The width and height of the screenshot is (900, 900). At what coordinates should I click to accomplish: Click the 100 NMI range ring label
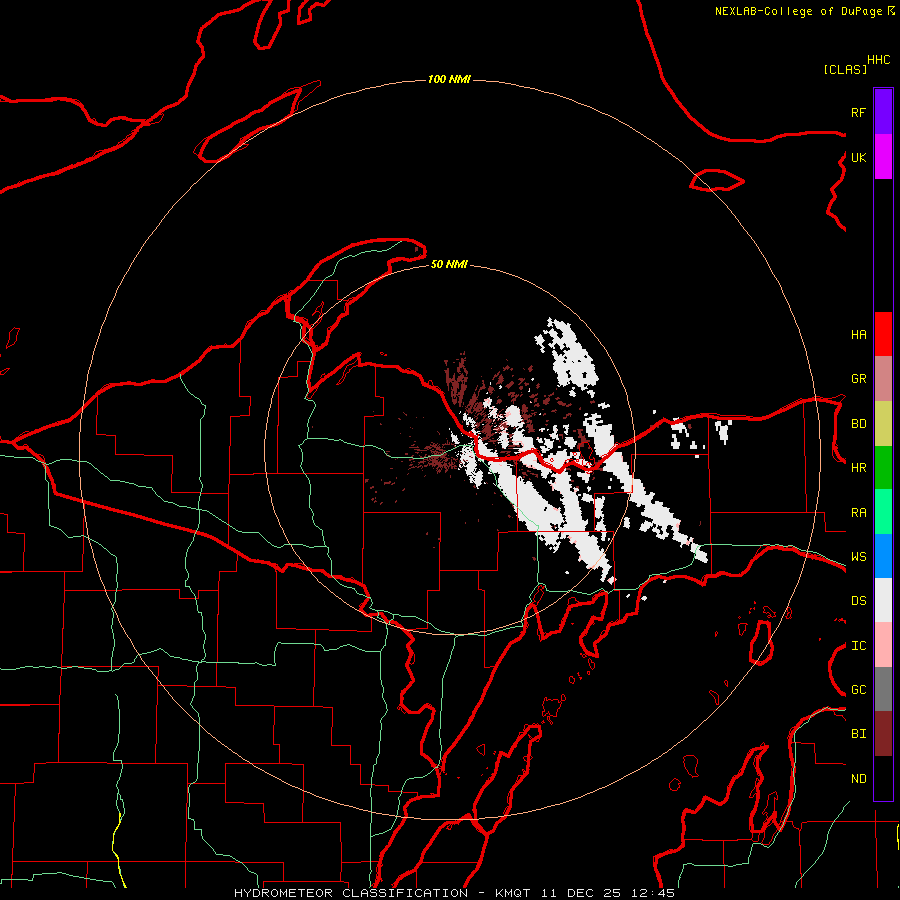click(449, 79)
